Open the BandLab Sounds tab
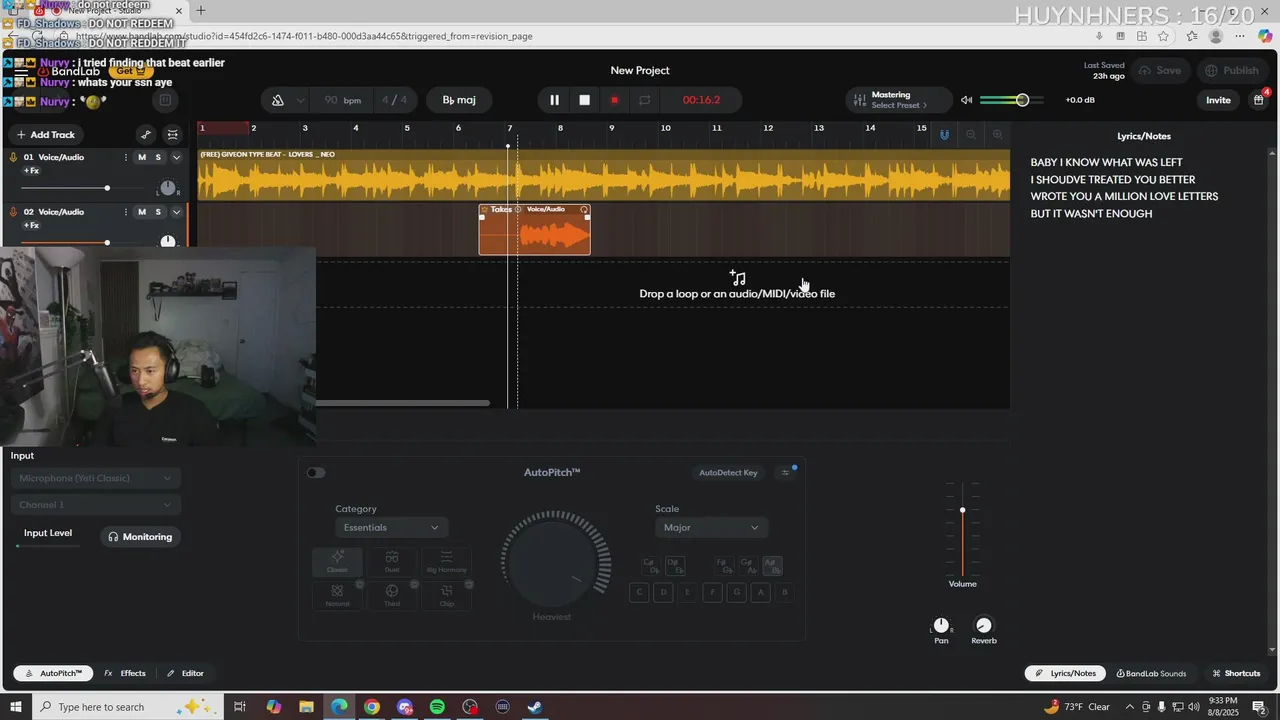 (x=1152, y=673)
